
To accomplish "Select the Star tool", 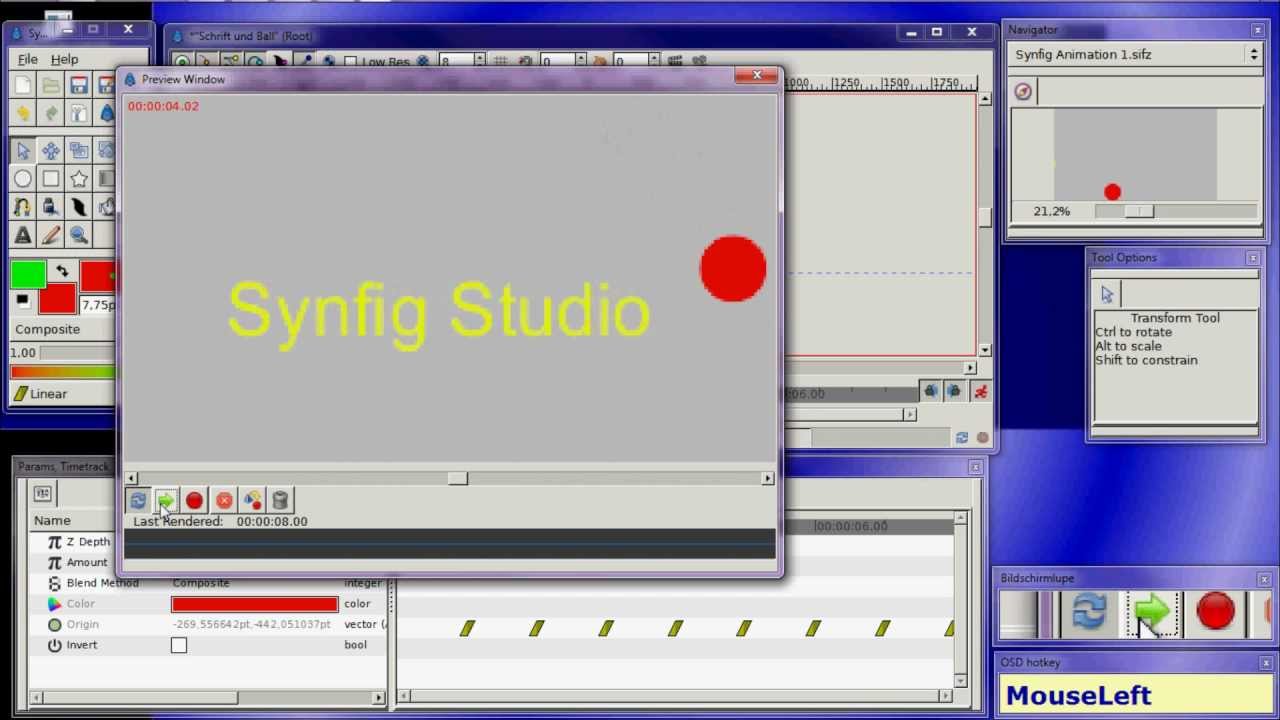I will point(79,179).
